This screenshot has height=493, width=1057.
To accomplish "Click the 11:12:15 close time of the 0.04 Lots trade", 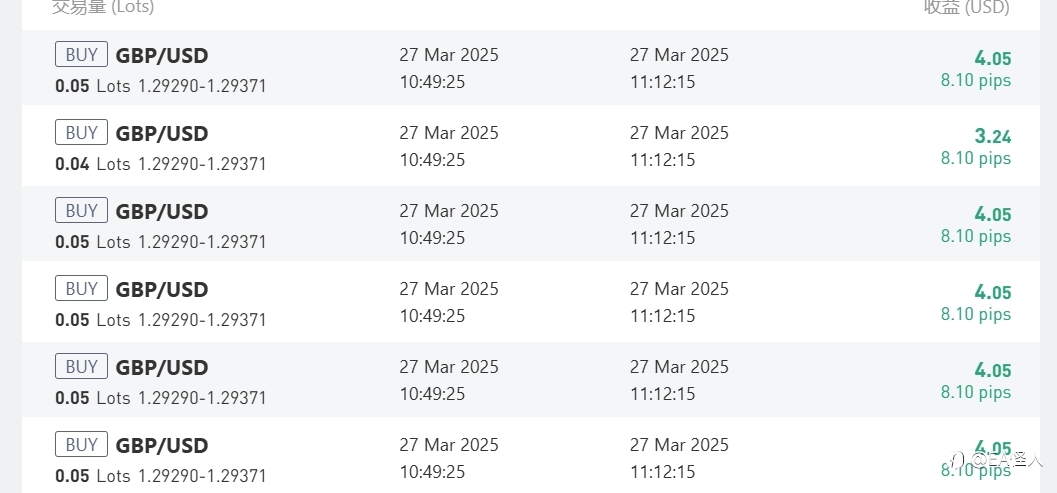I will tap(663, 160).
